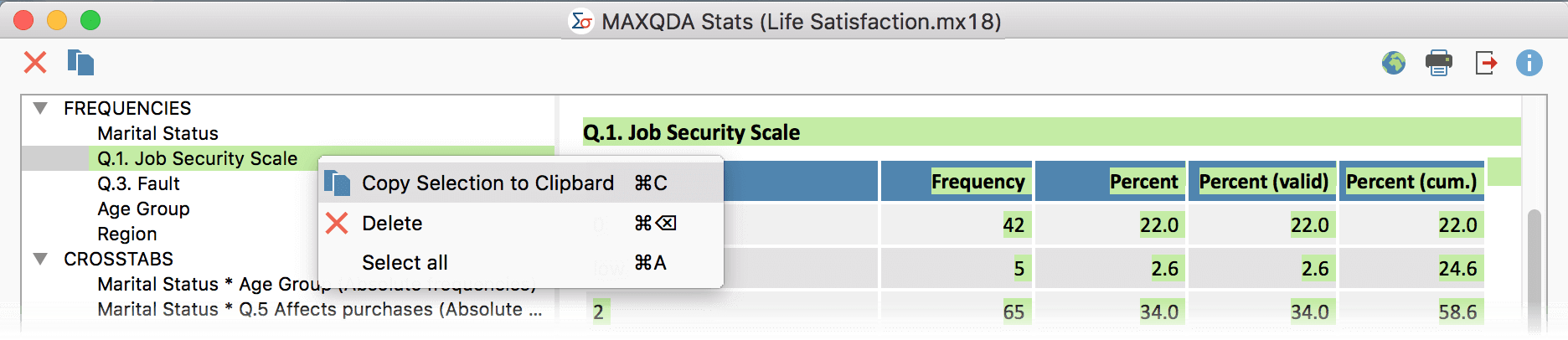Open Marital Status * Q.5 Affects purchases crosstab
The image size is (1568, 340).
320,309
